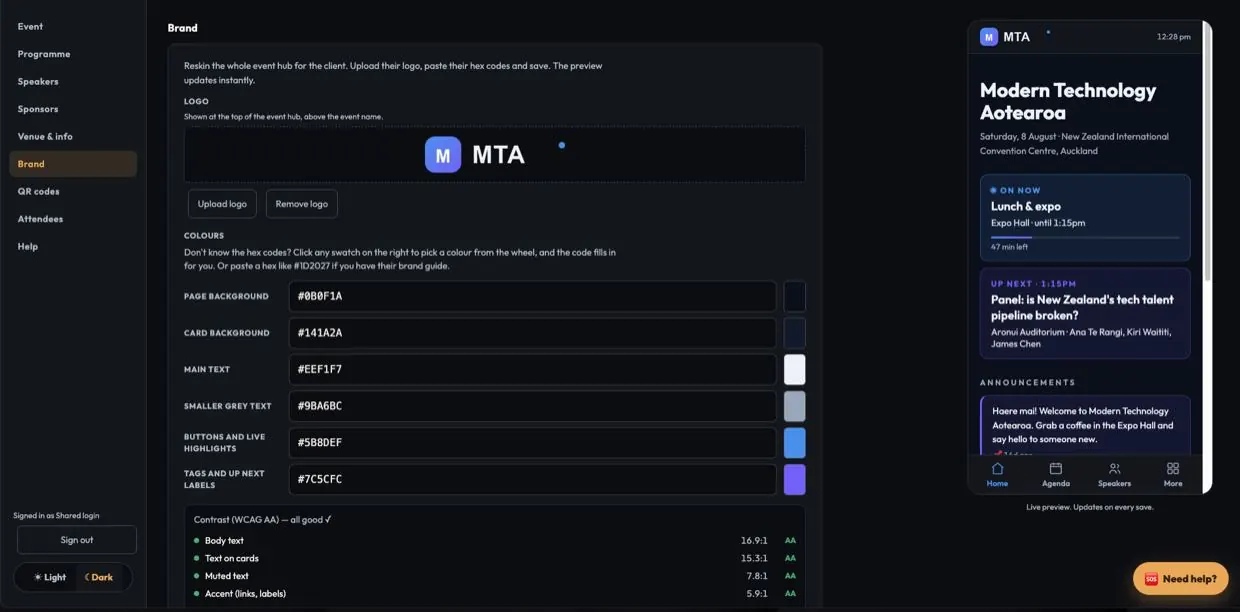This screenshot has height=612, width=1240.
Task: Tap the More grid icon in preview
Action: coord(1173,468)
